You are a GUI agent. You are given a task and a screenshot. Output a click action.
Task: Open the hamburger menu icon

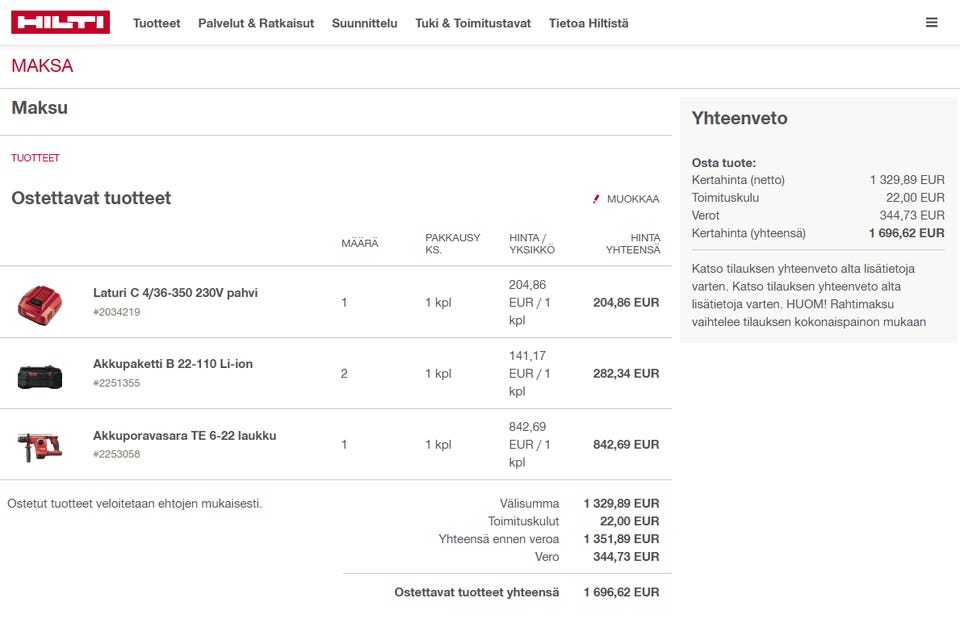(x=931, y=23)
